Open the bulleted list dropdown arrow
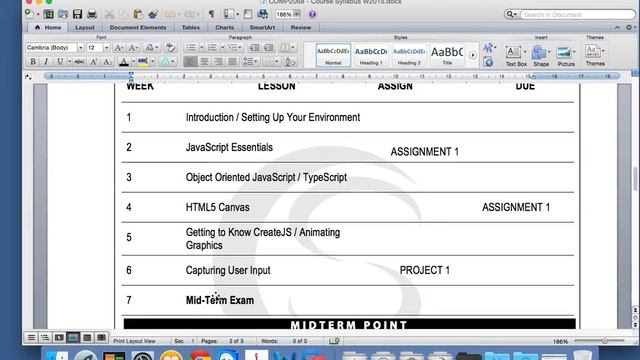 pyautogui.click(x=201, y=48)
